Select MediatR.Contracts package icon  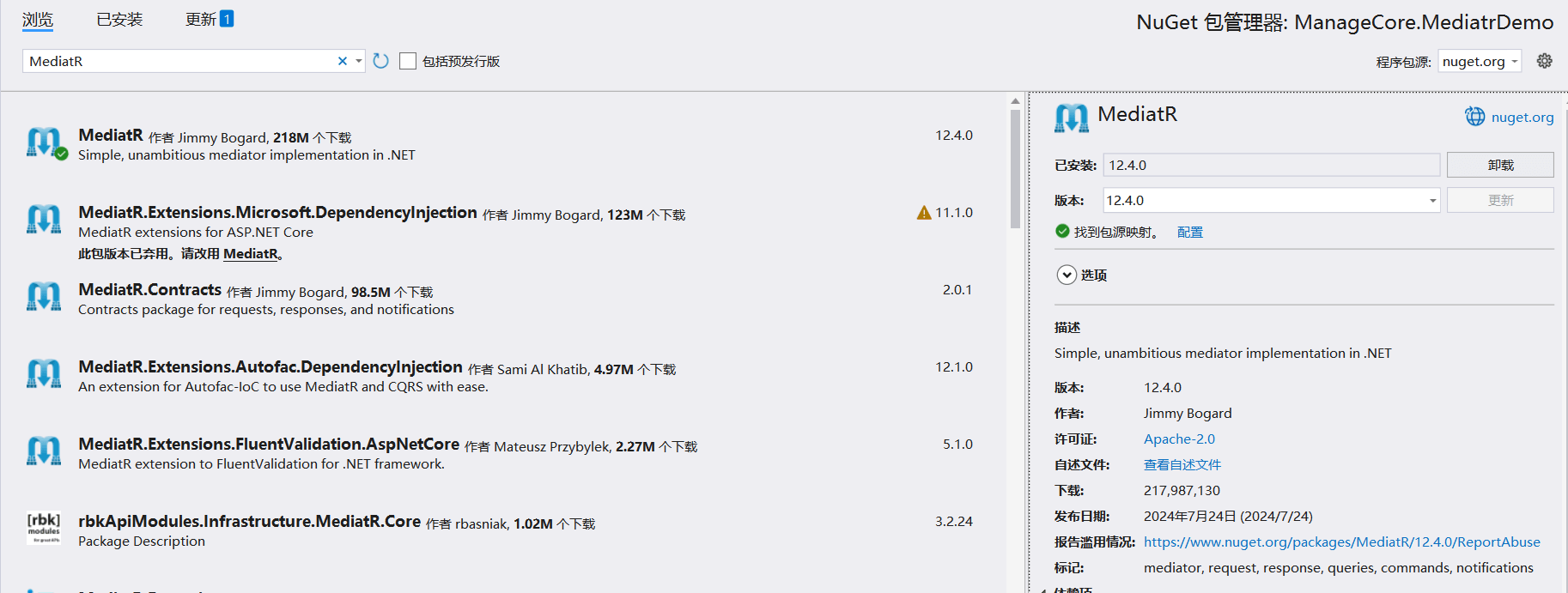(x=45, y=297)
